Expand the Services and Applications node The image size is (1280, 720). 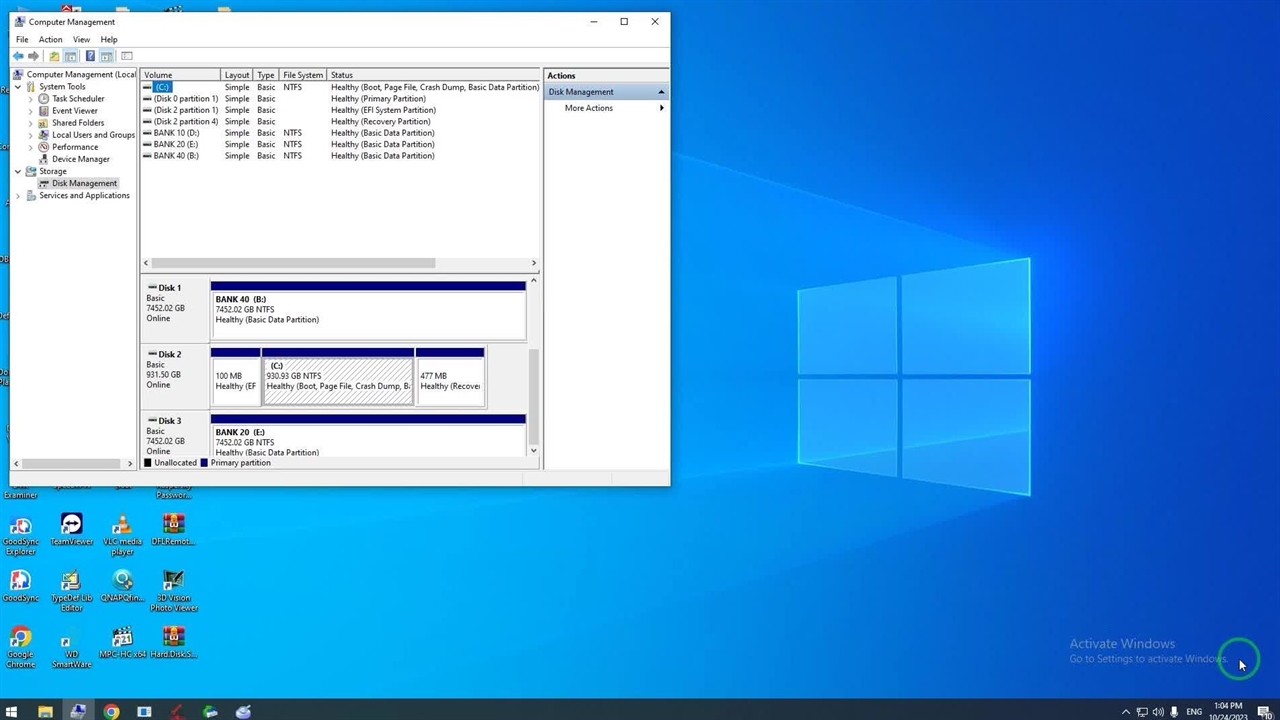18,196
